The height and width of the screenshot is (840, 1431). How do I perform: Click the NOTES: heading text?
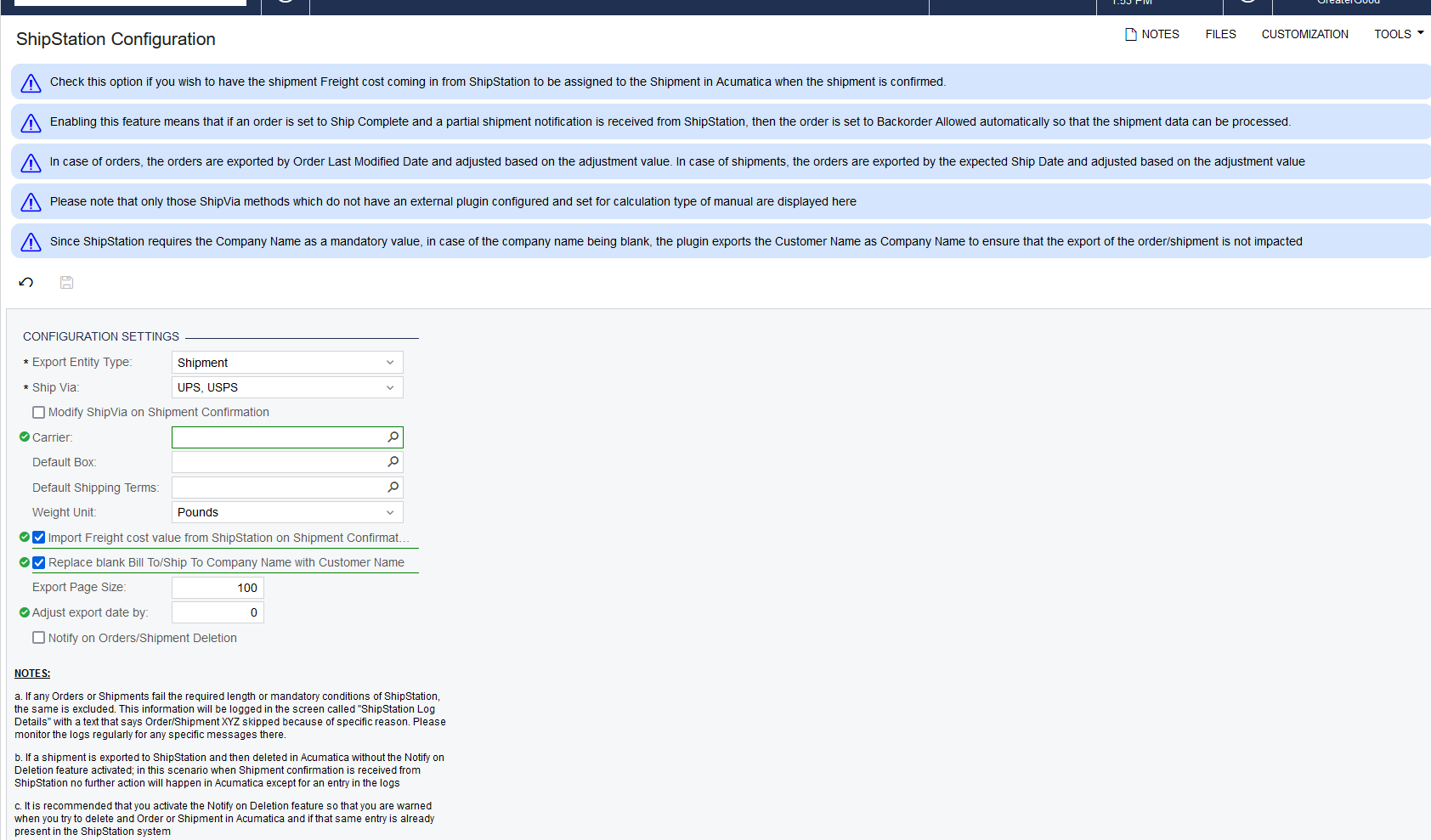pyautogui.click(x=32, y=674)
